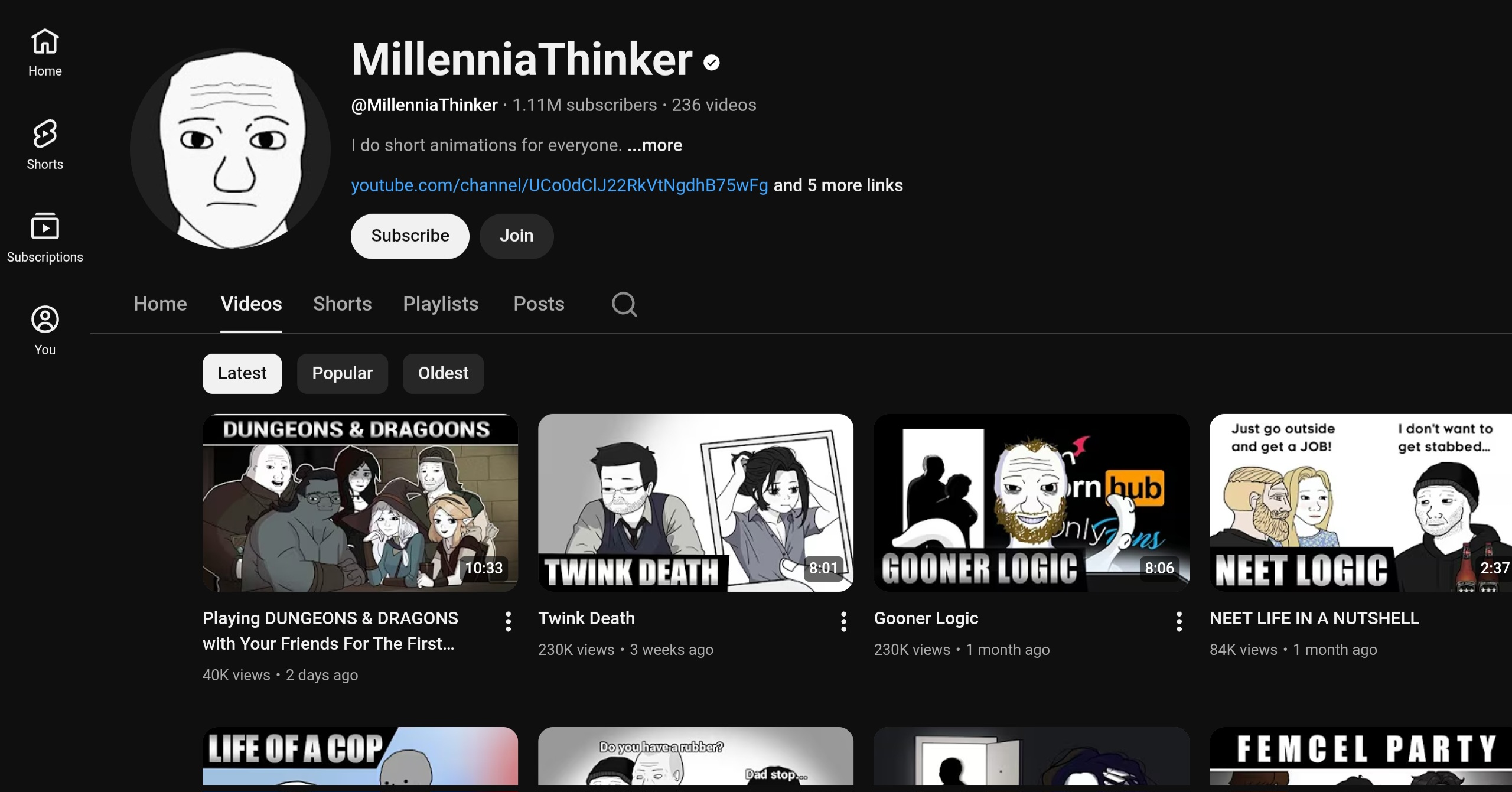Image resolution: width=1512 pixels, height=792 pixels.
Task: Open the You profile icon
Action: pos(45,330)
